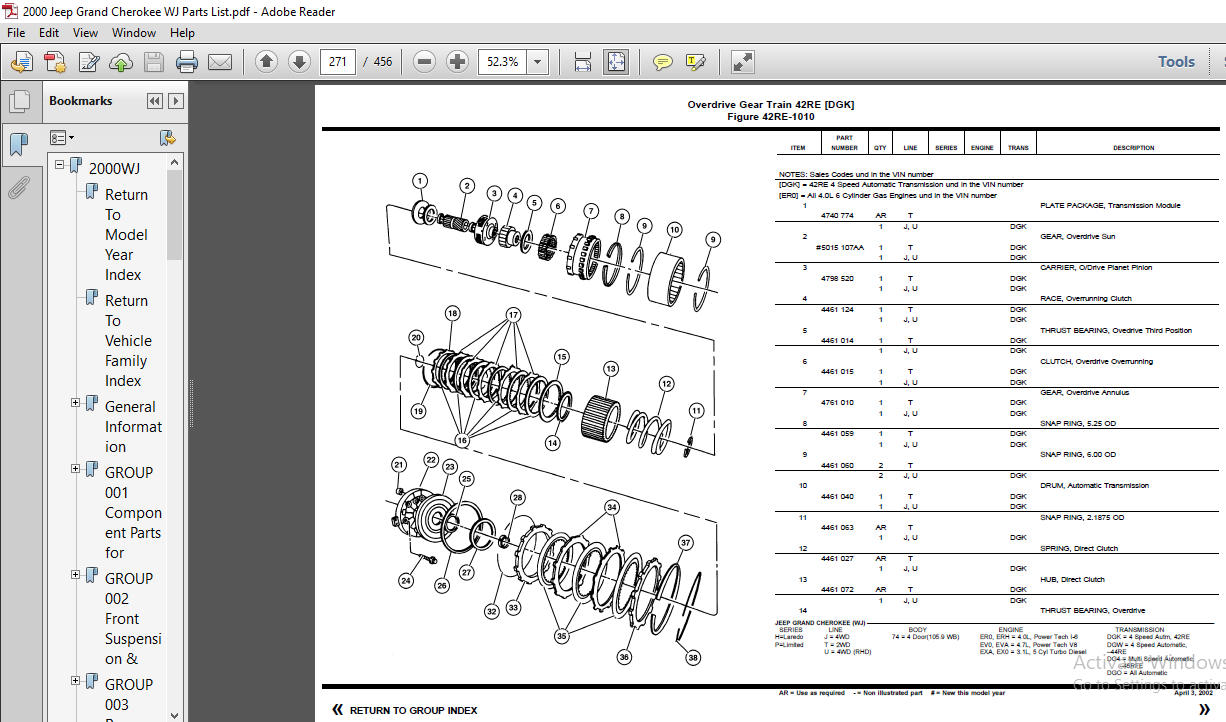This screenshot has width=1226, height=722.
Task: Open the bookmark options dropdown
Action: pos(63,137)
